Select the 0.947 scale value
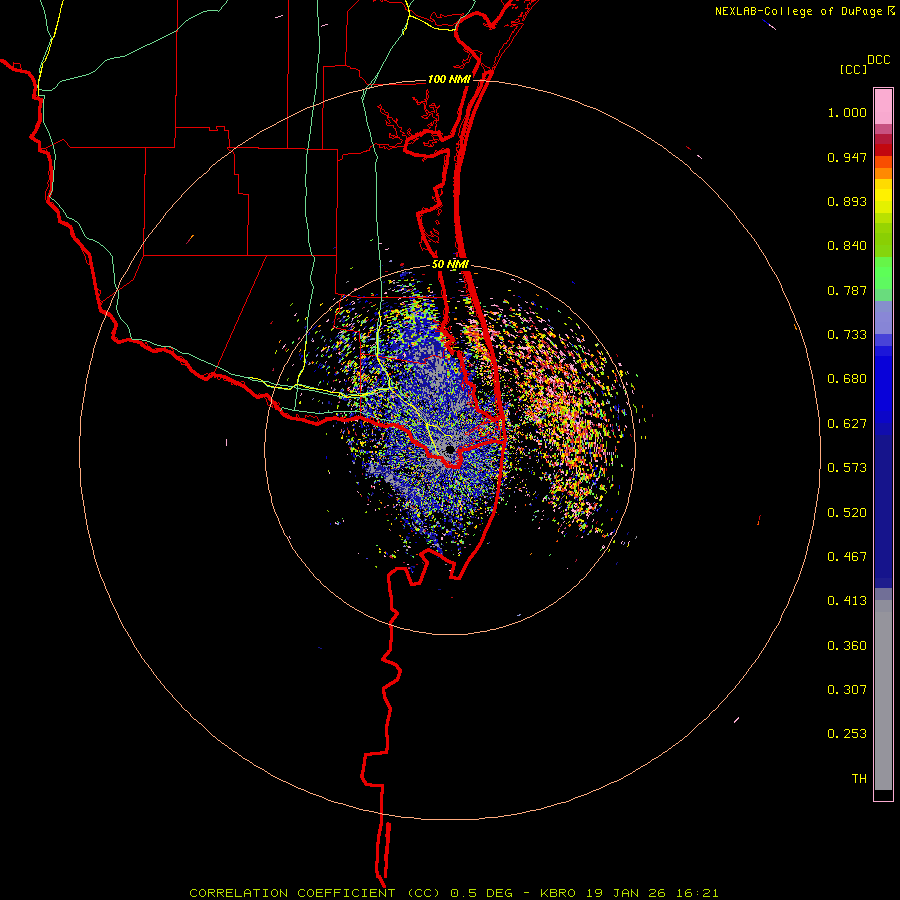Image resolution: width=900 pixels, height=900 pixels. coord(847,157)
